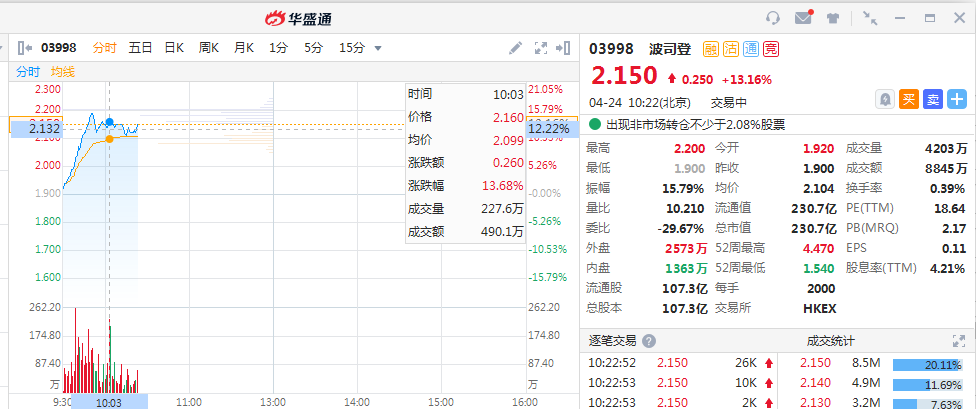This screenshot has width=976, height=409.
Task: Click the 交易所 value HKEX
Action: click(x=820, y=308)
